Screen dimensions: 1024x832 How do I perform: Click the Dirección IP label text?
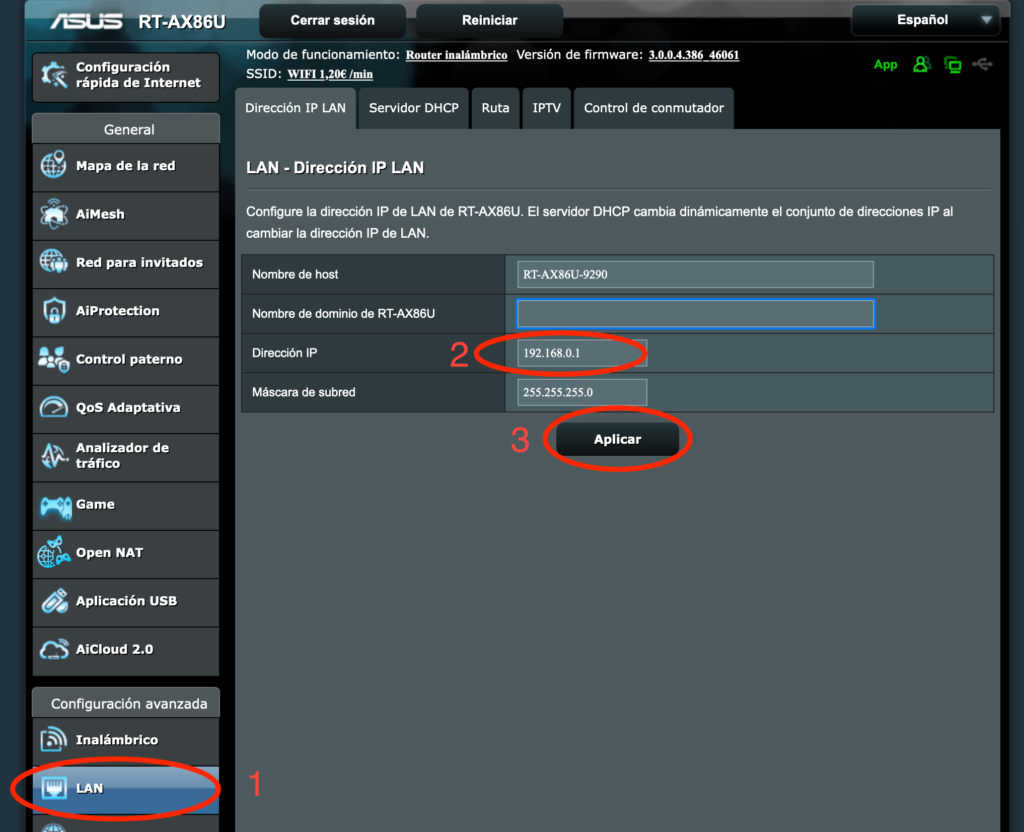click(x=285, y=353)
